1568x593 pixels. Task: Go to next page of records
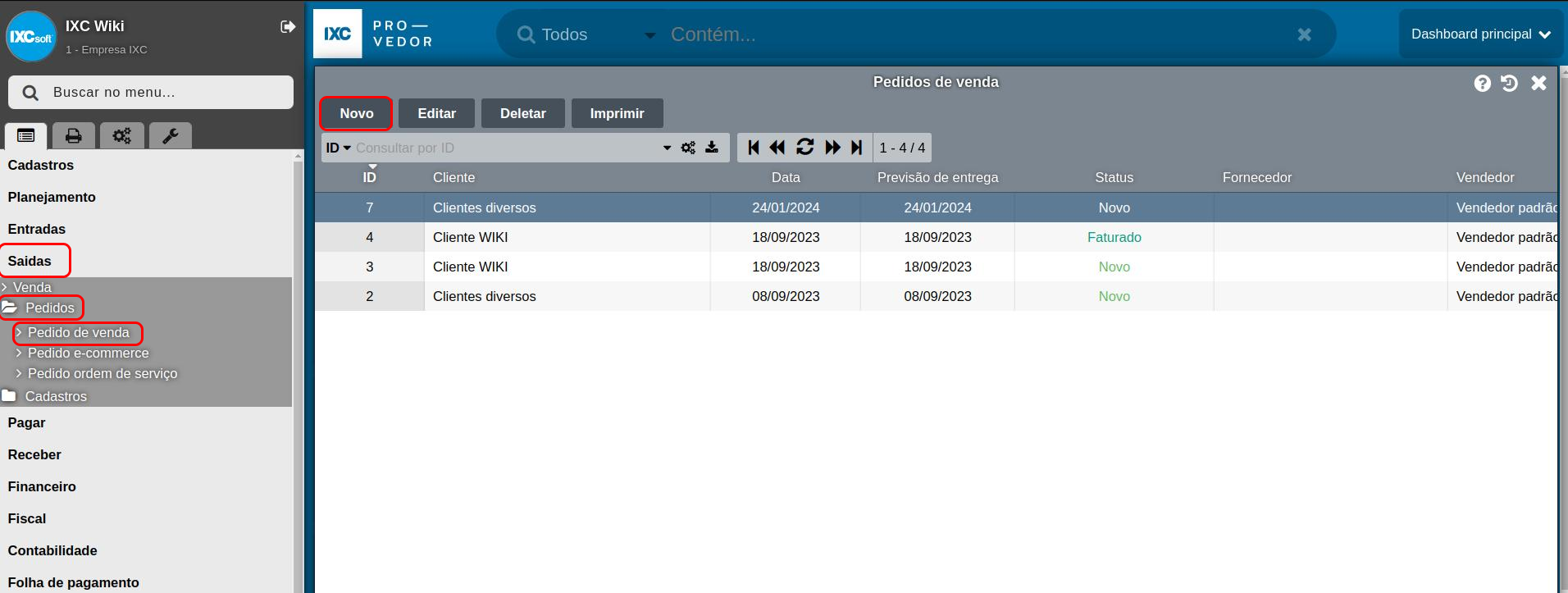click(x=832, y=148)
